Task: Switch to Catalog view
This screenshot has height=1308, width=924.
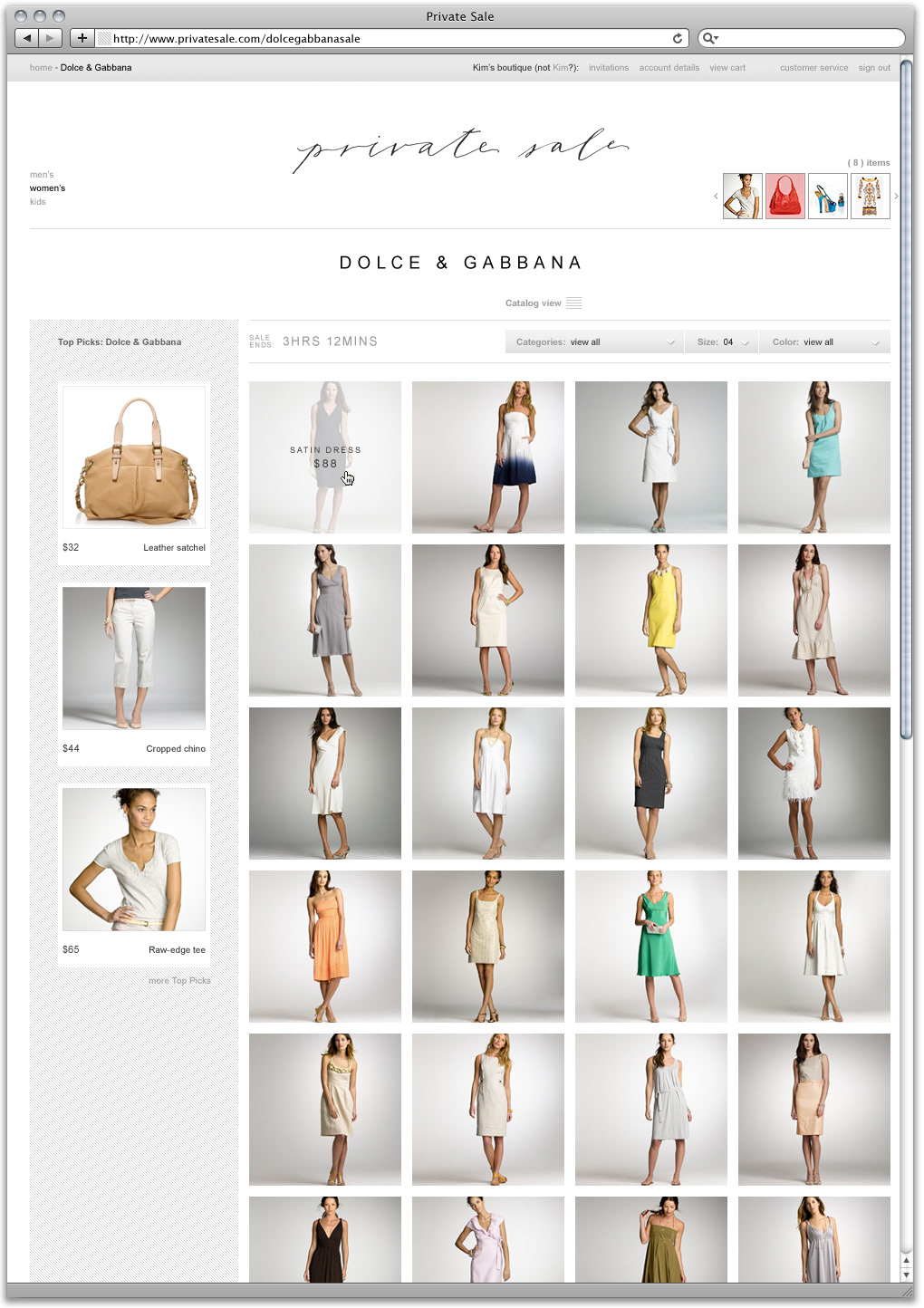Action: click(534, 303)
